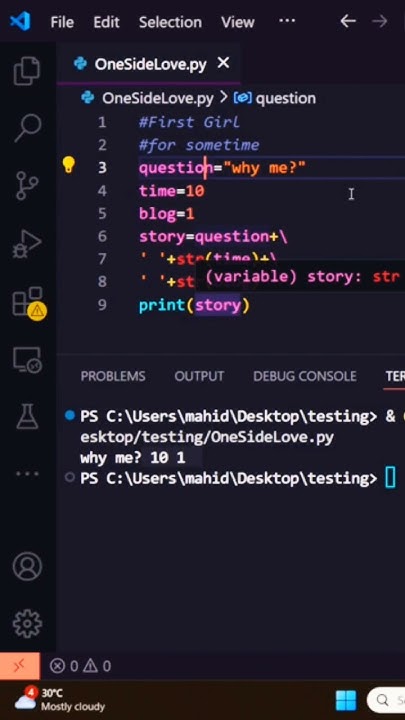Open Source Control view
This screenshot has height=720, width=405.
(27, 185)
